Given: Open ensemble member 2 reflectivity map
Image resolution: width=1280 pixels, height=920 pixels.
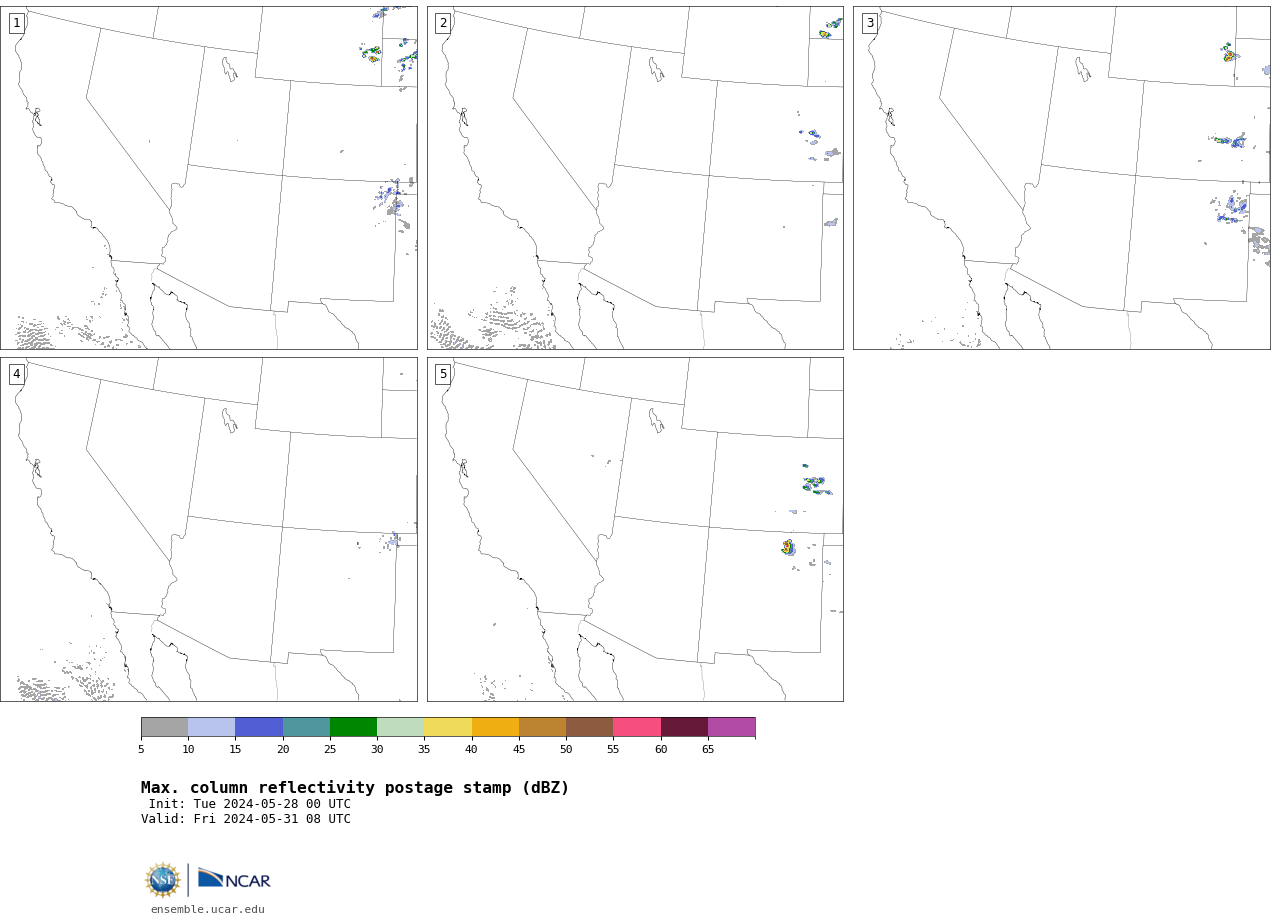Looking at the screenshot, I should click(635, 178).
